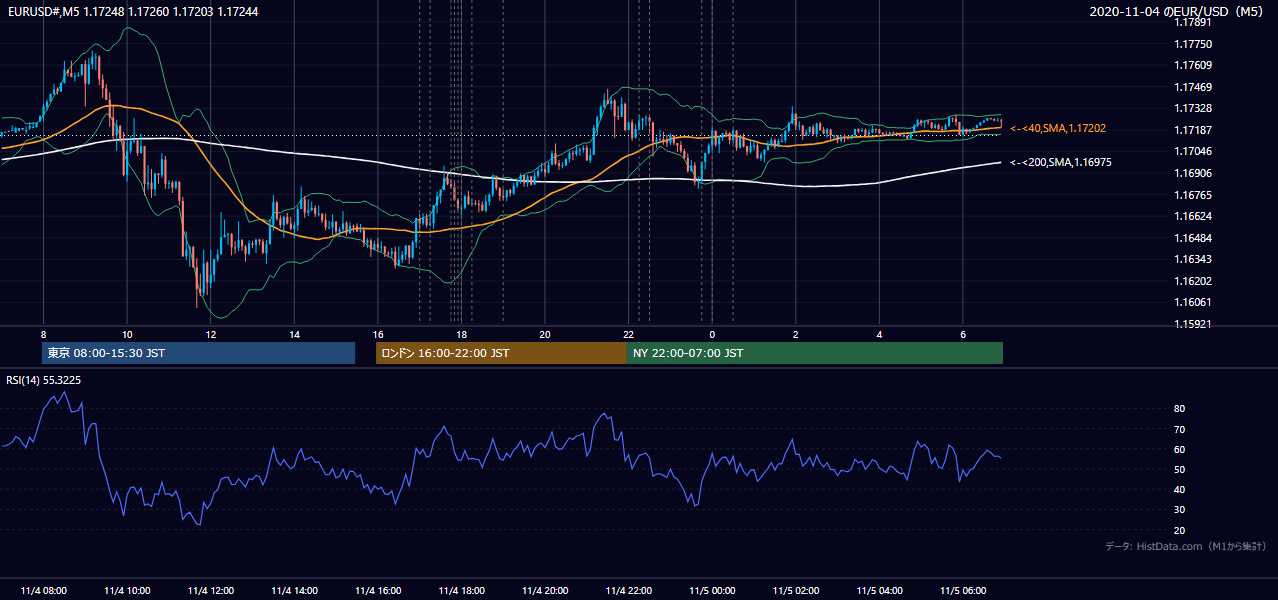Click the 1.16765 price axis label

tap(1194, 195)
